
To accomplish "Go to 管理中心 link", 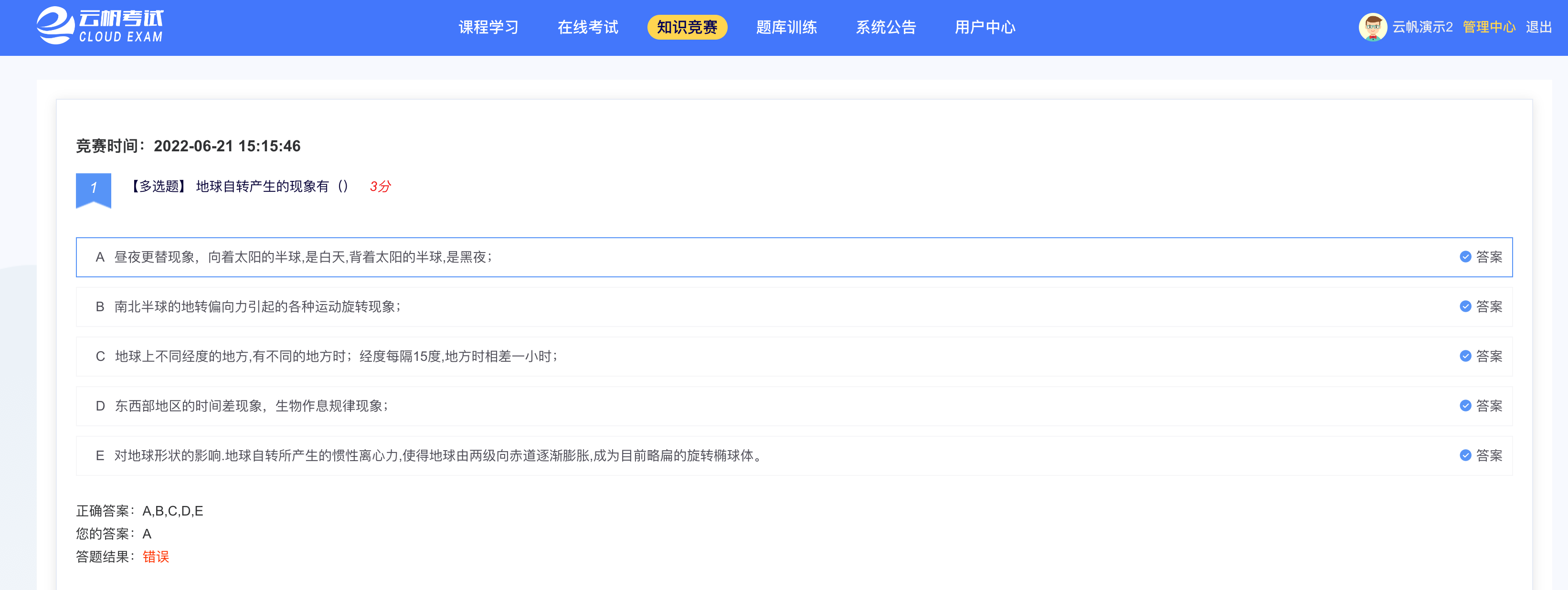I will coord(1489,27).
